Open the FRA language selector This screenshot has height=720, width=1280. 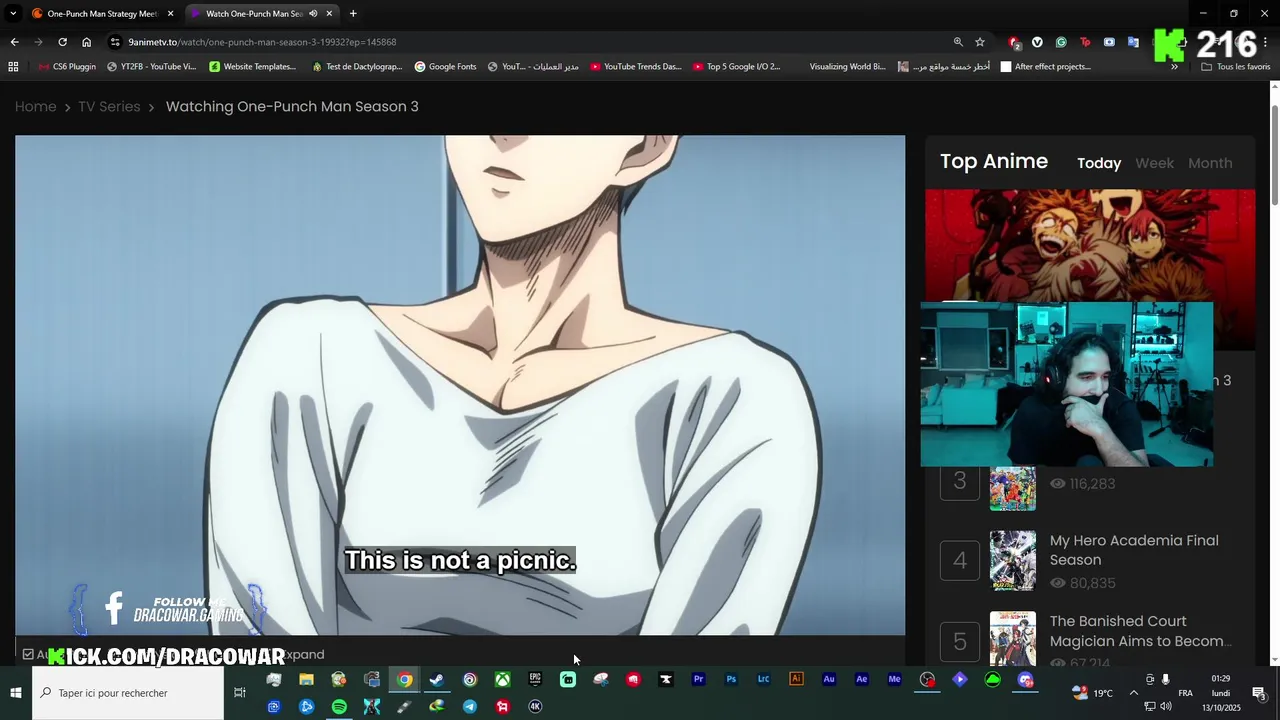point(1185,693)
